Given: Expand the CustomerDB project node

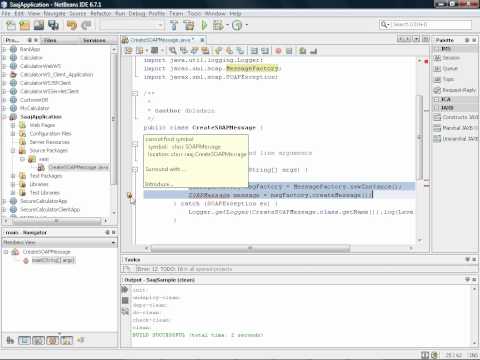Looking at the screenshot, I should (x=4, y=100).
